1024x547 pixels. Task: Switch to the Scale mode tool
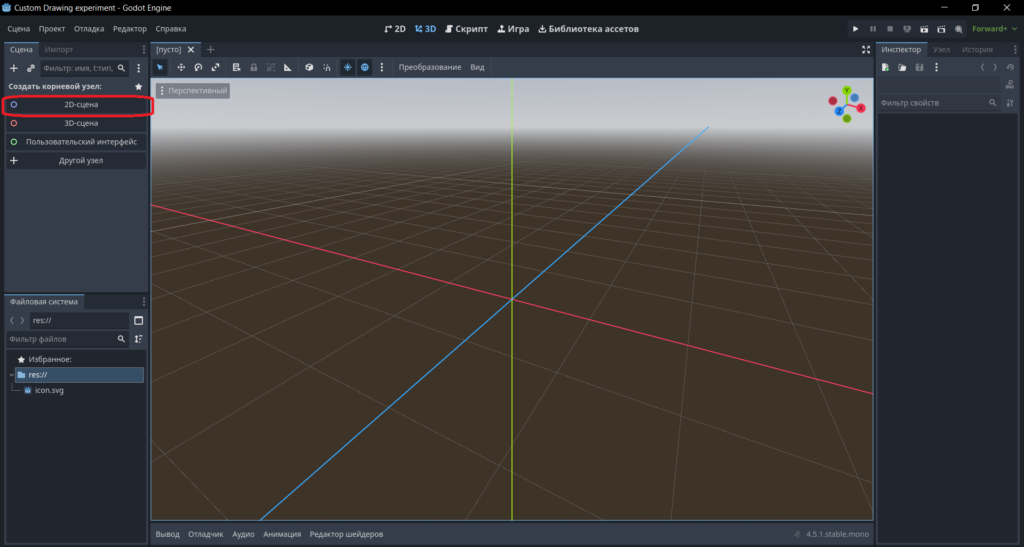[216, 67]
